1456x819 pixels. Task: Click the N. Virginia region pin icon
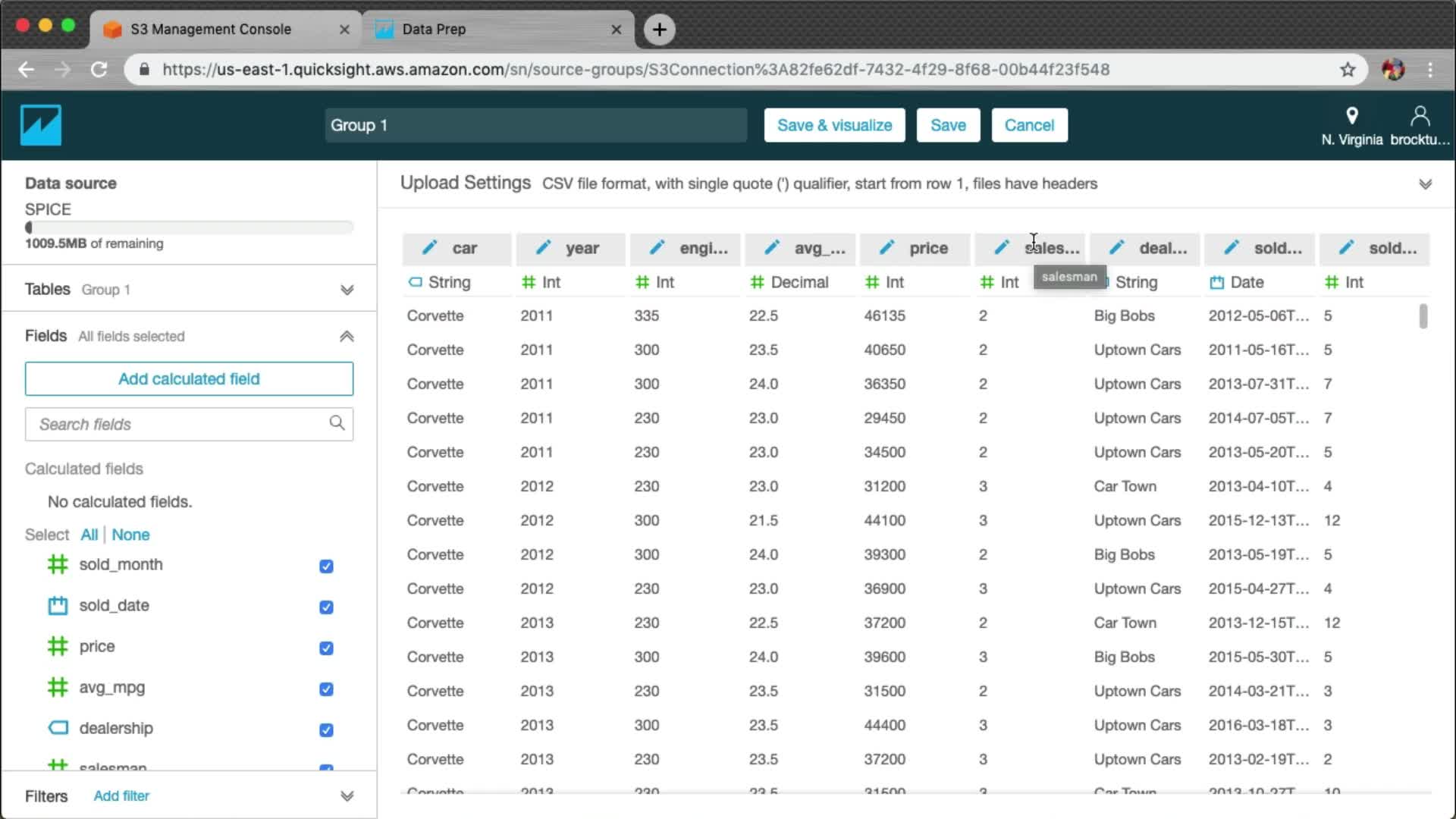[x=1351, y=116]
